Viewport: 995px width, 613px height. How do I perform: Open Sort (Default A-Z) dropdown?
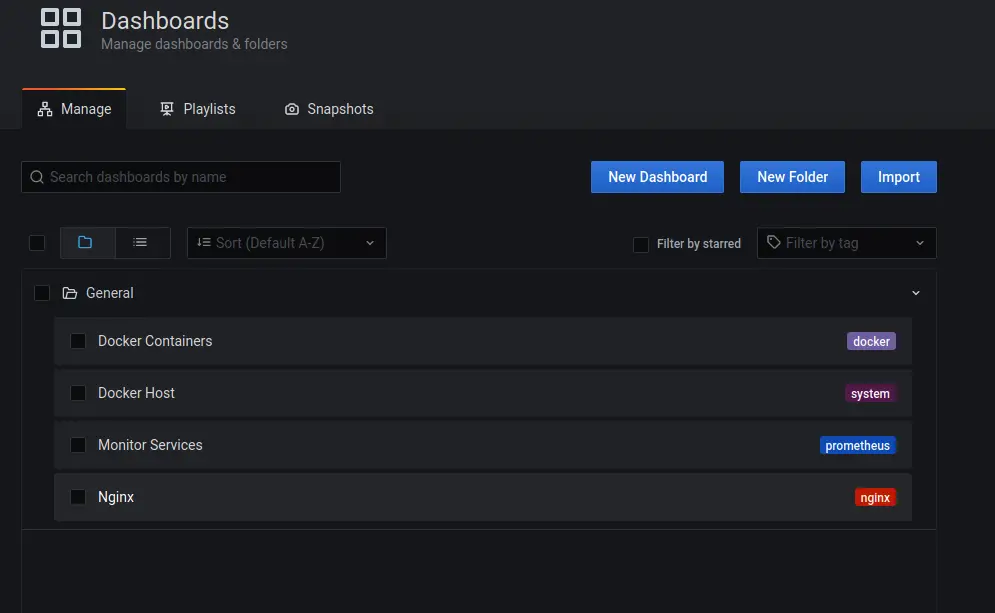(x=287, y=243)
